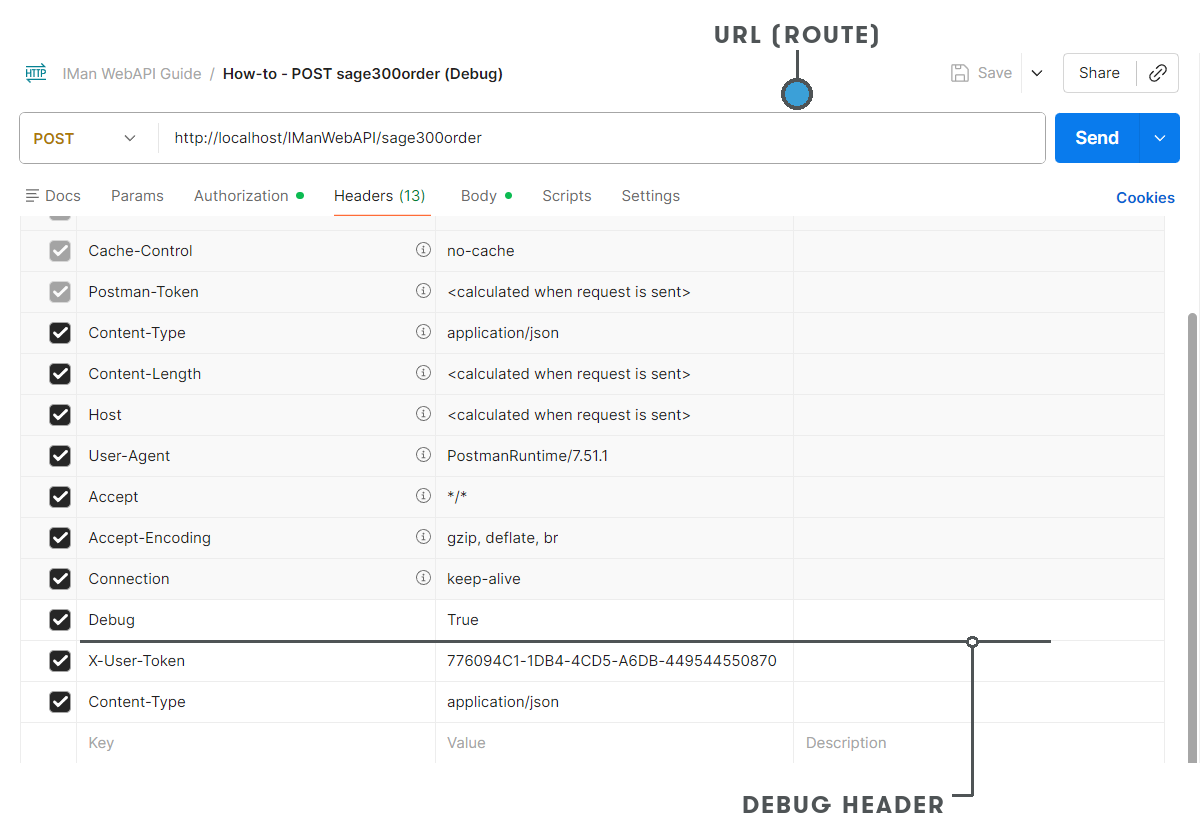Click the keep-alive value
Screen dimensions: 1200x821
point(484,579)
